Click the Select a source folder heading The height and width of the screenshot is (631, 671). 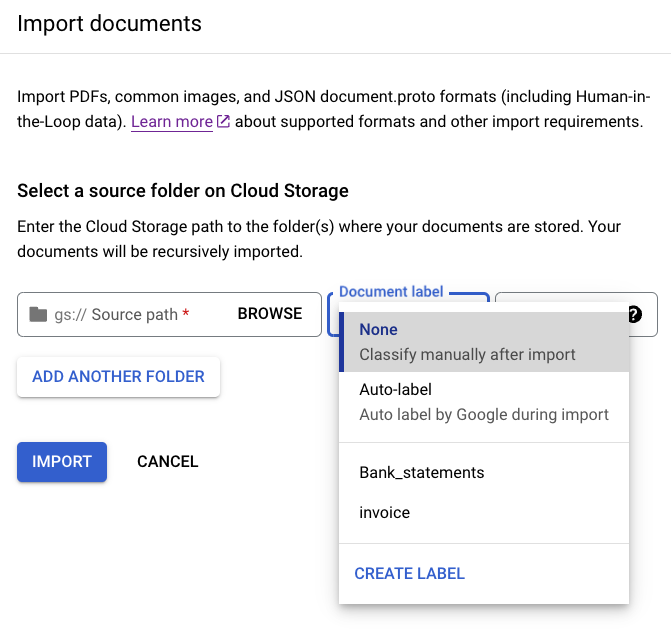[x=183, y=190]
